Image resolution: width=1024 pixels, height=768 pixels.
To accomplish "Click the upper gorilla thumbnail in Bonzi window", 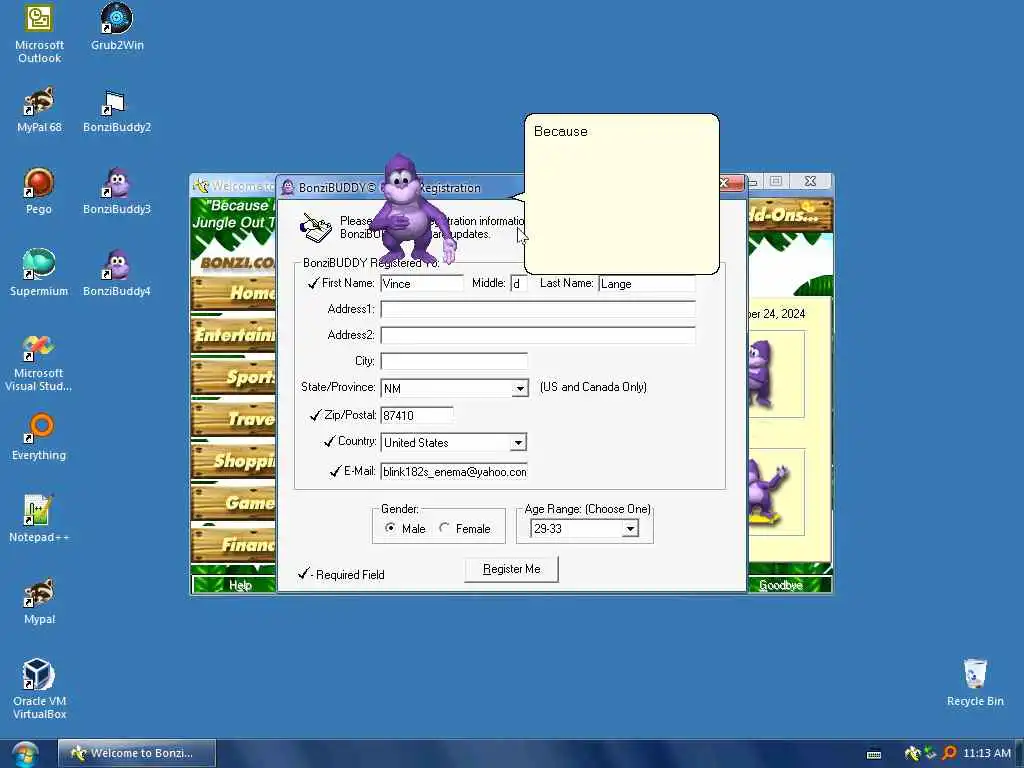I will pos(776,374).
